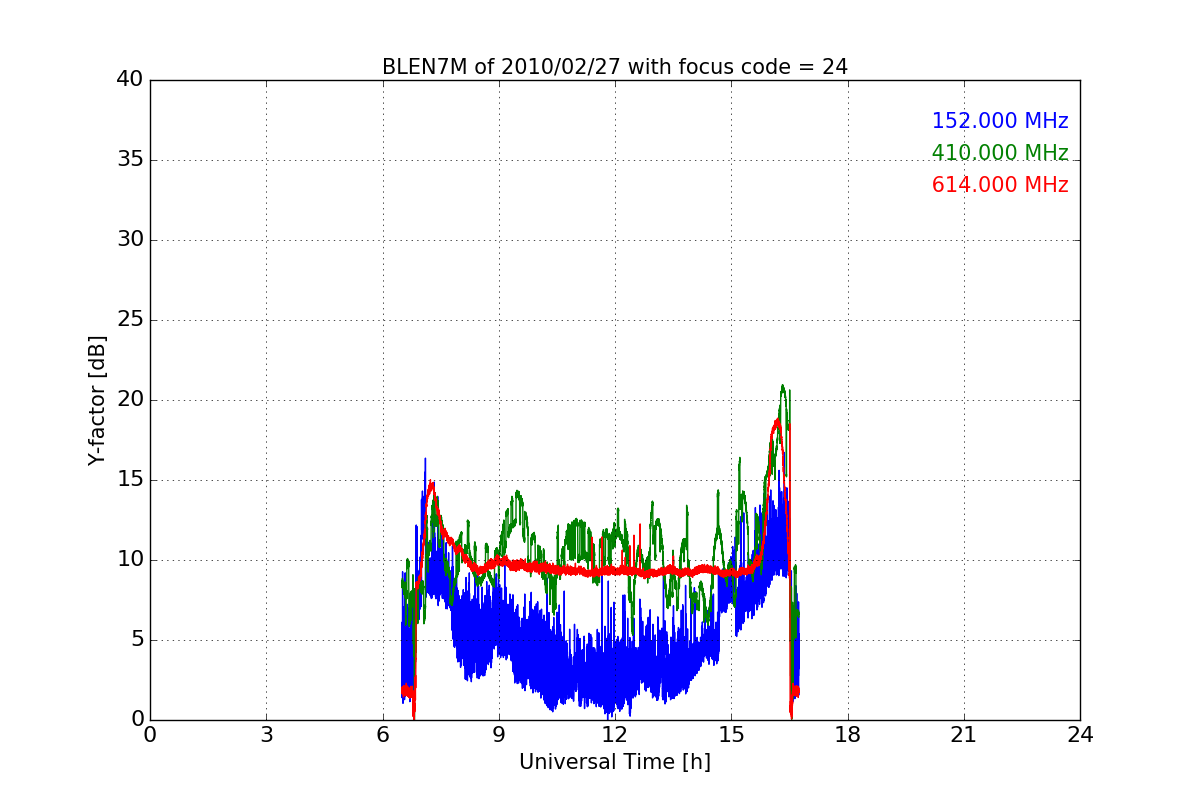Click the x-axis tick label 3

[x=266, y=734]
